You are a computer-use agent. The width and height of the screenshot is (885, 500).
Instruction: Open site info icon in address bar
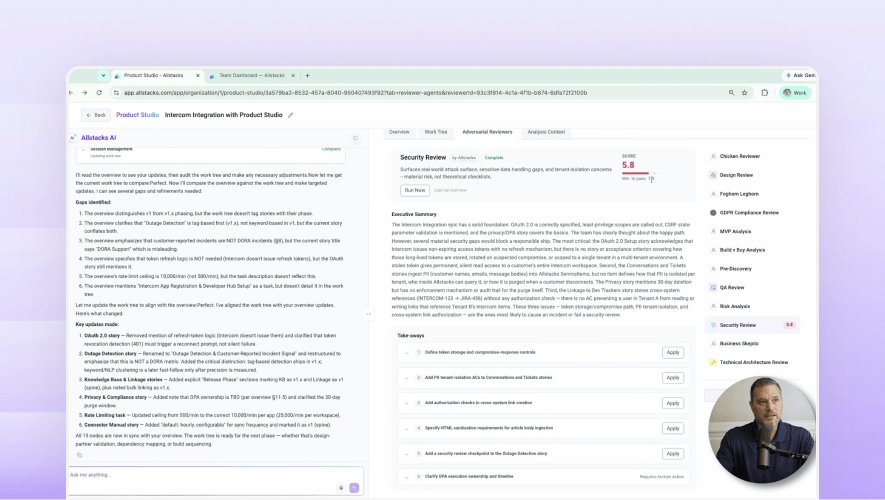[116, 93]
